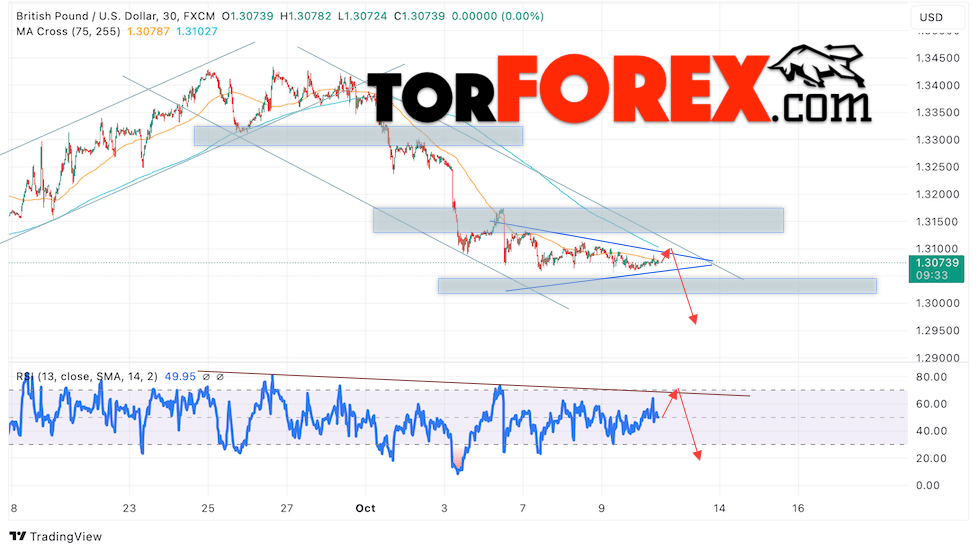Screen dimensions: 978x552
Task: Click the 40.00 RSI axis label
Action: [x=931, y=431]
